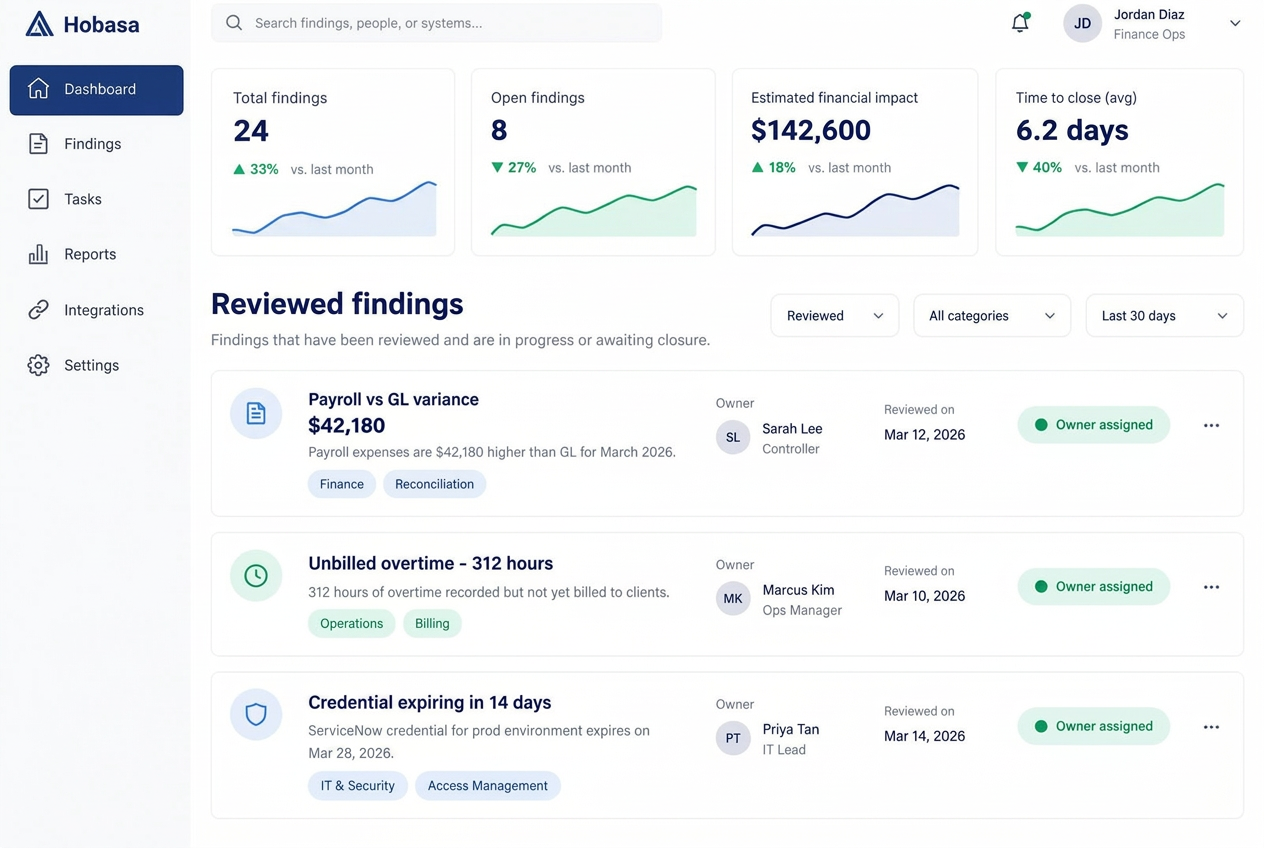Click the MK avatar for Marcus Kim

(733, 598)
